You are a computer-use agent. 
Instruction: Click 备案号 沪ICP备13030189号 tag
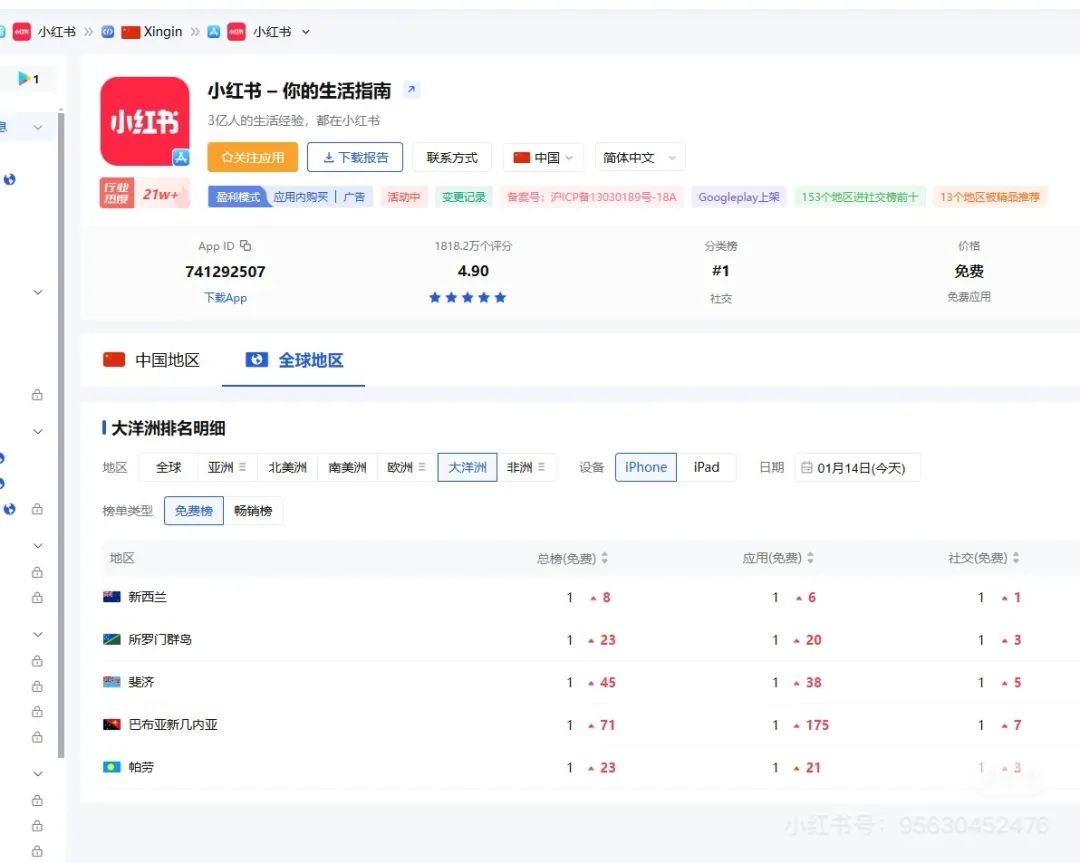[592, 197]
